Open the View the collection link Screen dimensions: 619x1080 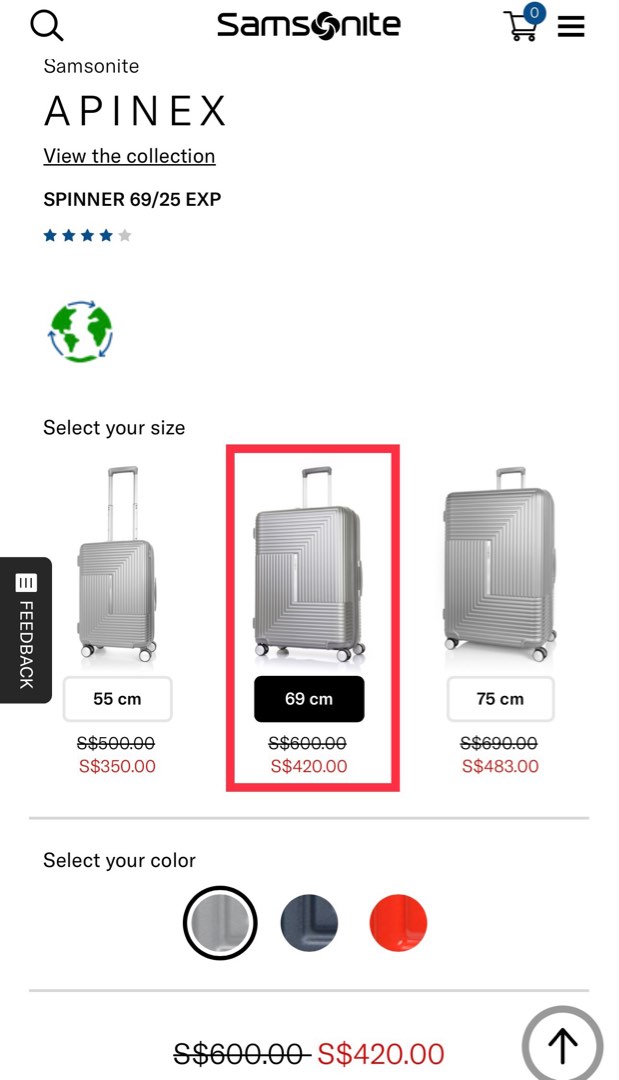click(x=129, y=156)
